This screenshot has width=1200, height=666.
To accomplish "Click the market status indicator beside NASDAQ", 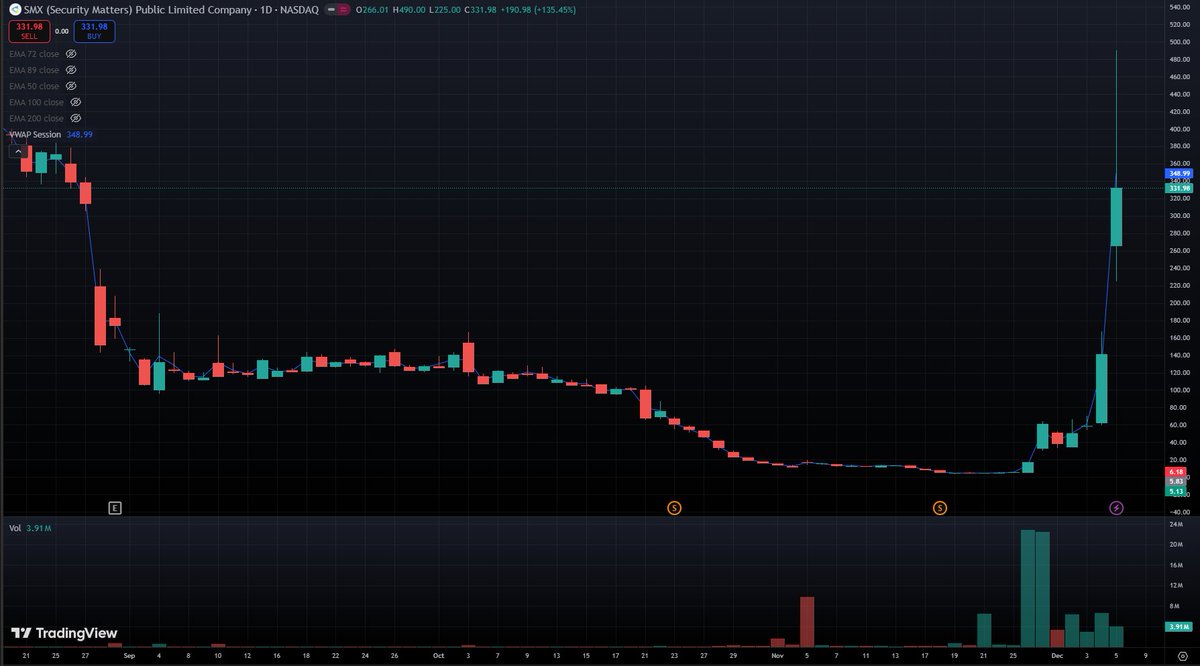I will tap(333, 10).
